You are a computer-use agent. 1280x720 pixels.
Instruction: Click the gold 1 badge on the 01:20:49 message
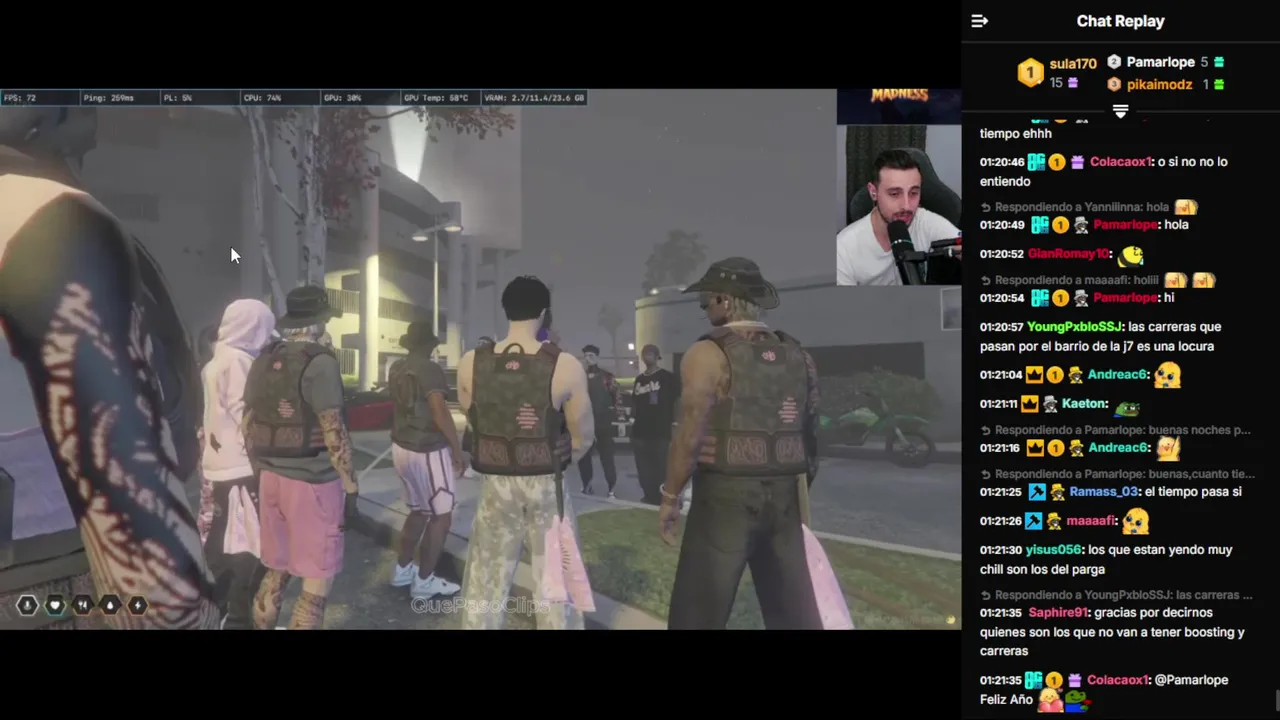coord(1060,225)
